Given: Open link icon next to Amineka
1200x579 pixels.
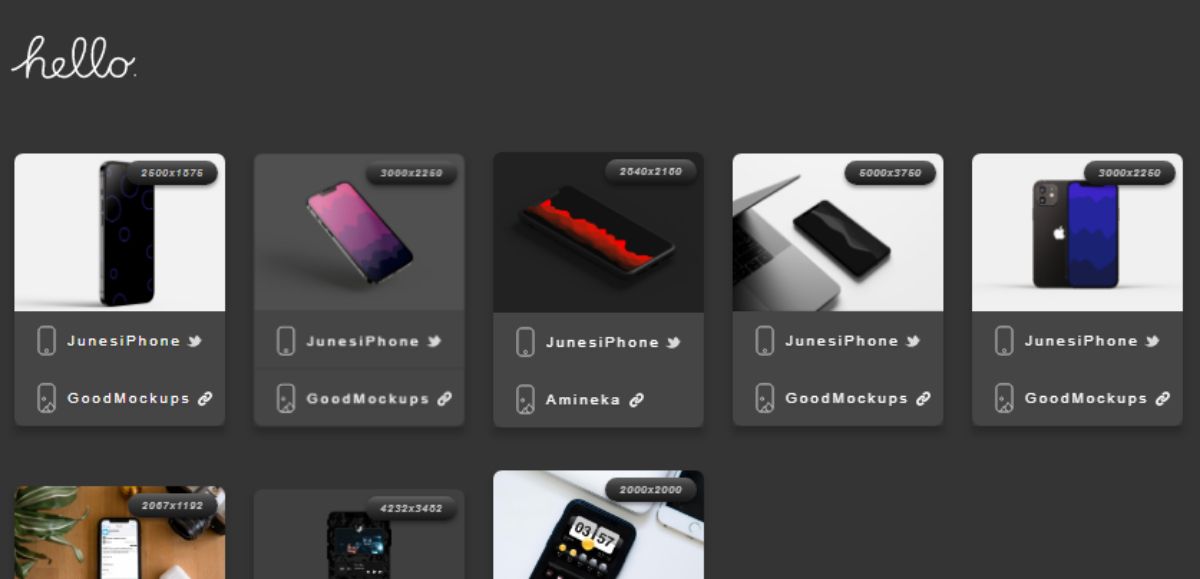Looking at the screenshot, I should [636, 400].
